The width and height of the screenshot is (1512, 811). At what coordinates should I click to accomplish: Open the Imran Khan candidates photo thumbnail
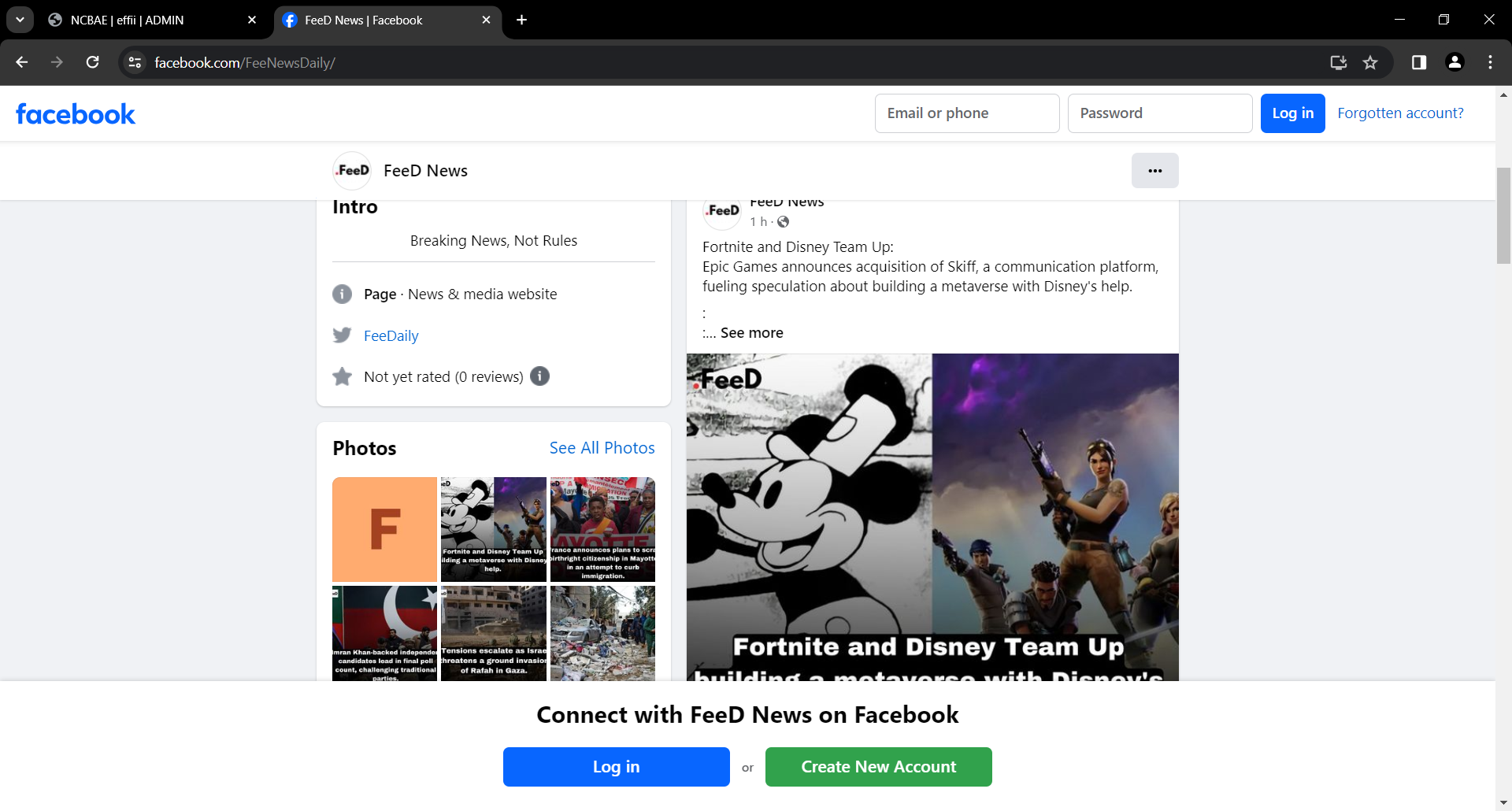tap(384, 633)
